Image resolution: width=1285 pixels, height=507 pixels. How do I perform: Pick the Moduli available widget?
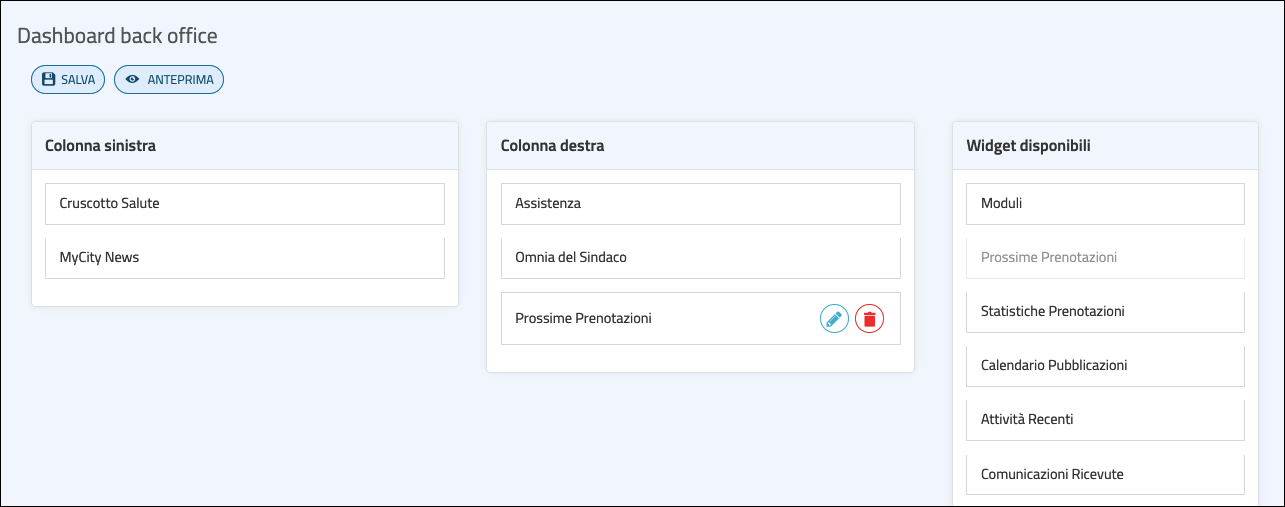pos(1105,203)
